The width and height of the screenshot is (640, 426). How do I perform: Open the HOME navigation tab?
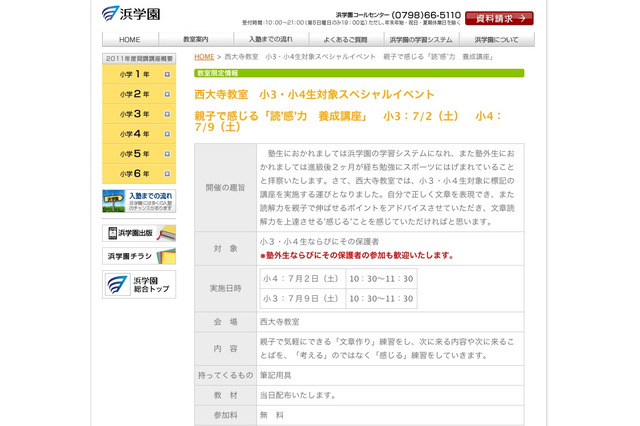(x=130, y=40)
